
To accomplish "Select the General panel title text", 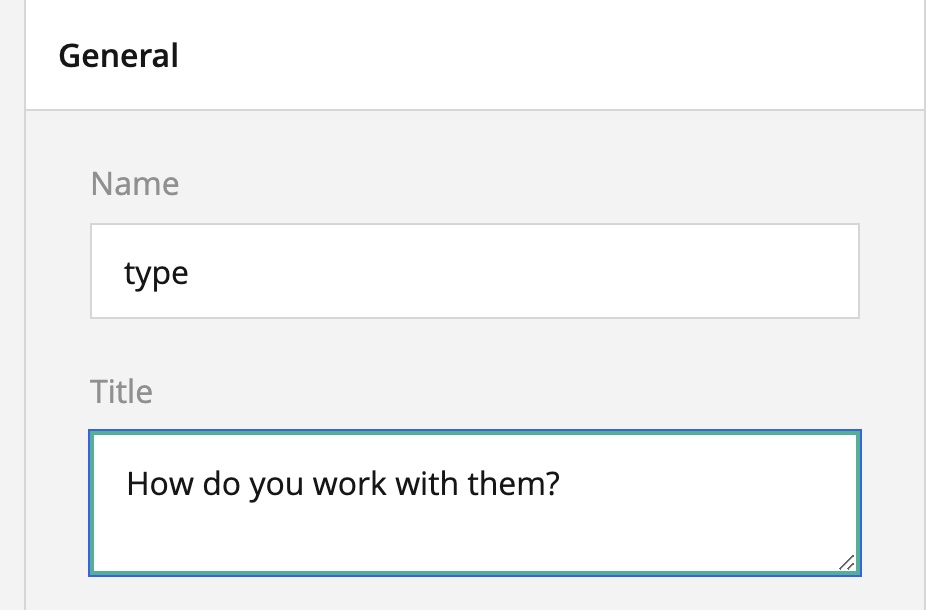I will [x=118, y=55].
